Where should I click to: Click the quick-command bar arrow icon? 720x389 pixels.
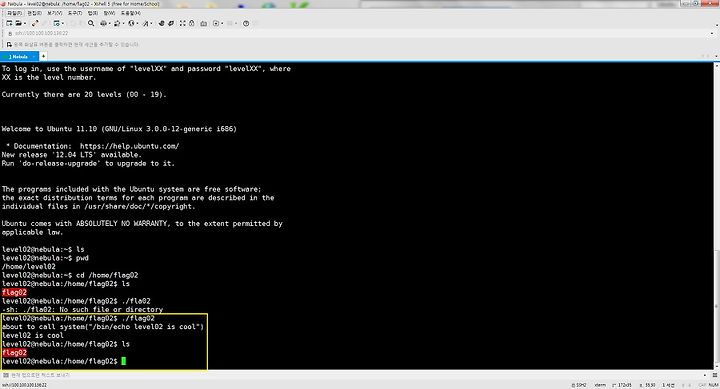(x=9, y=45)
